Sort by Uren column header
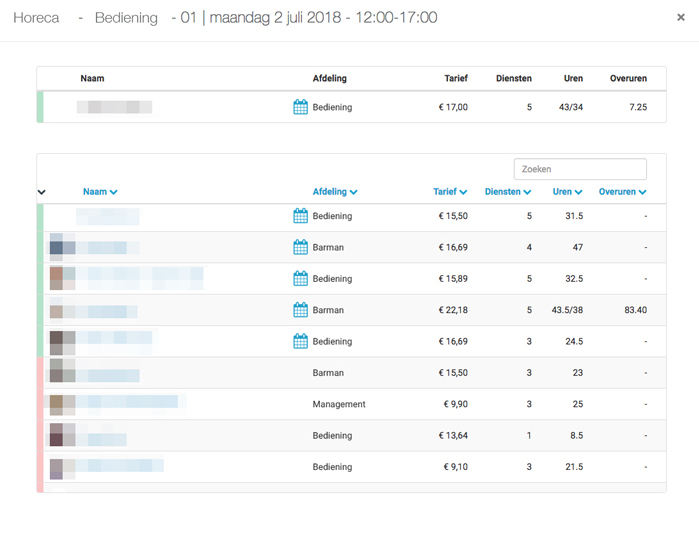The height and width of the screenshot is (545, 699). 567,192
